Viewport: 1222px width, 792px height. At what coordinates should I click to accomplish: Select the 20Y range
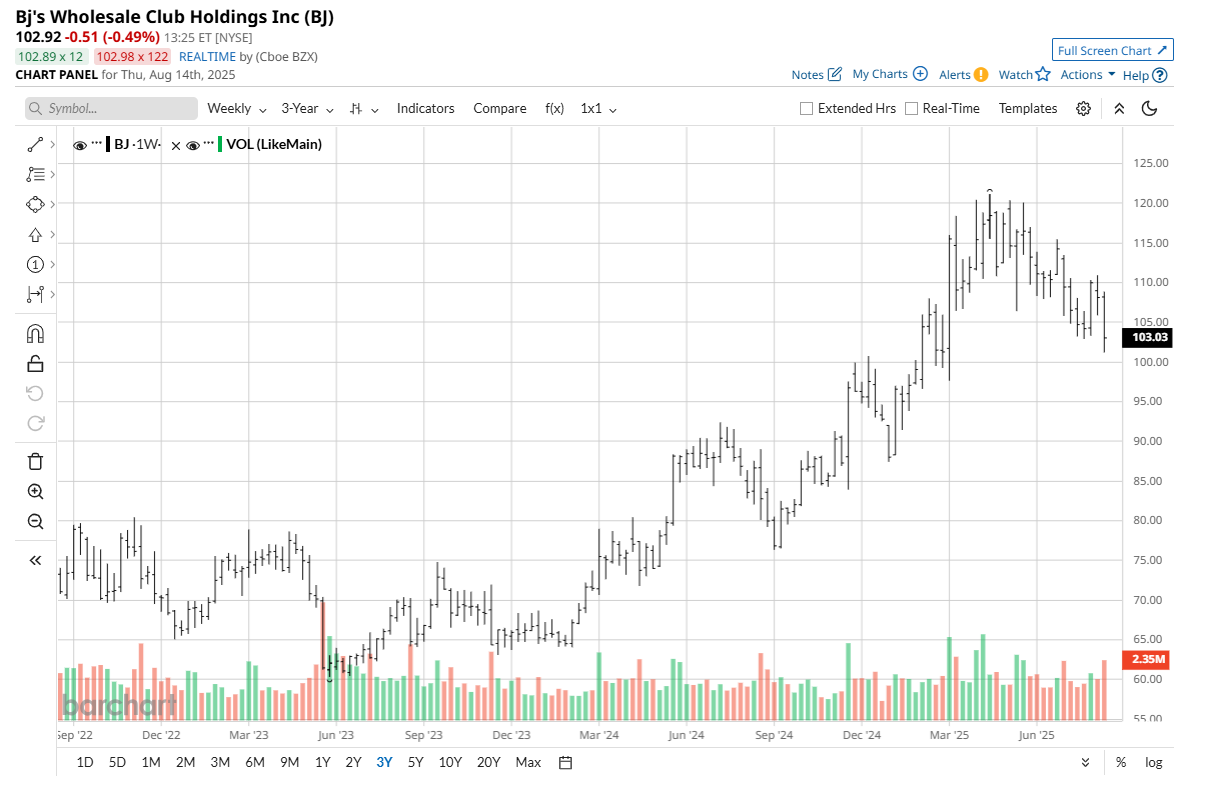tap(489, 762)
